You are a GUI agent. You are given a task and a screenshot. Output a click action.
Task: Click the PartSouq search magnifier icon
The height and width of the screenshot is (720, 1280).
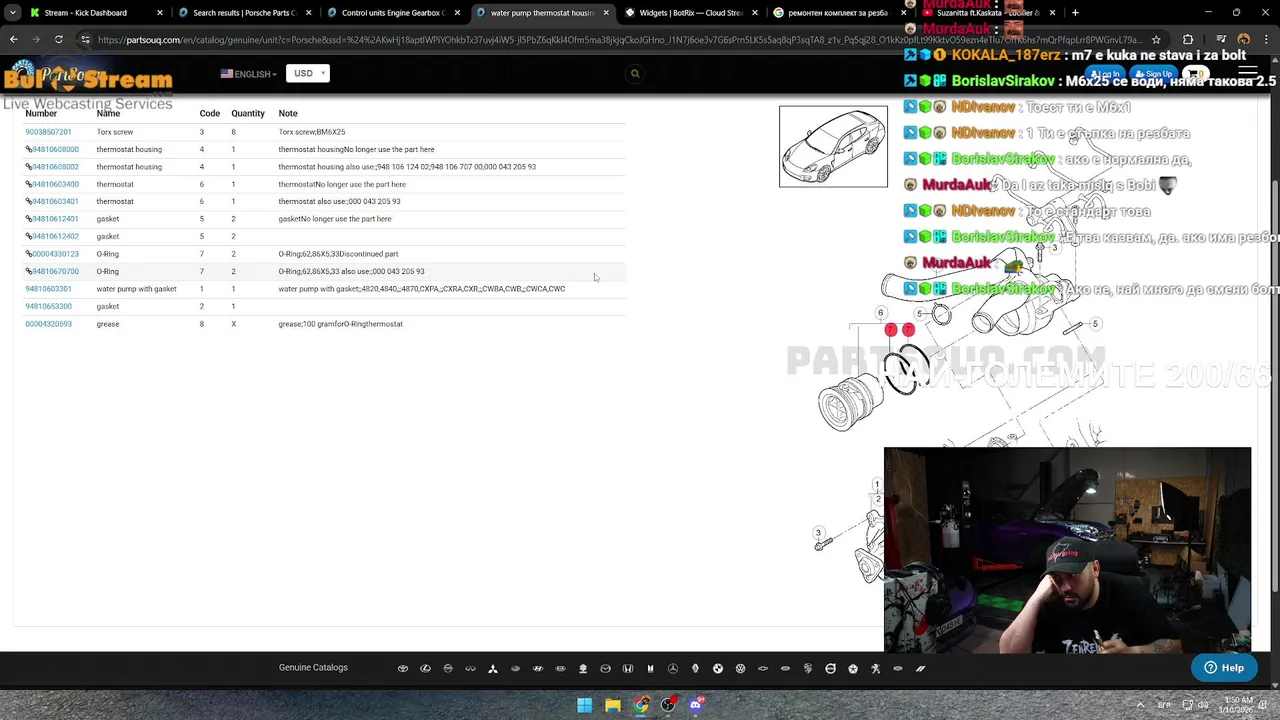click(x=635, y=73)
